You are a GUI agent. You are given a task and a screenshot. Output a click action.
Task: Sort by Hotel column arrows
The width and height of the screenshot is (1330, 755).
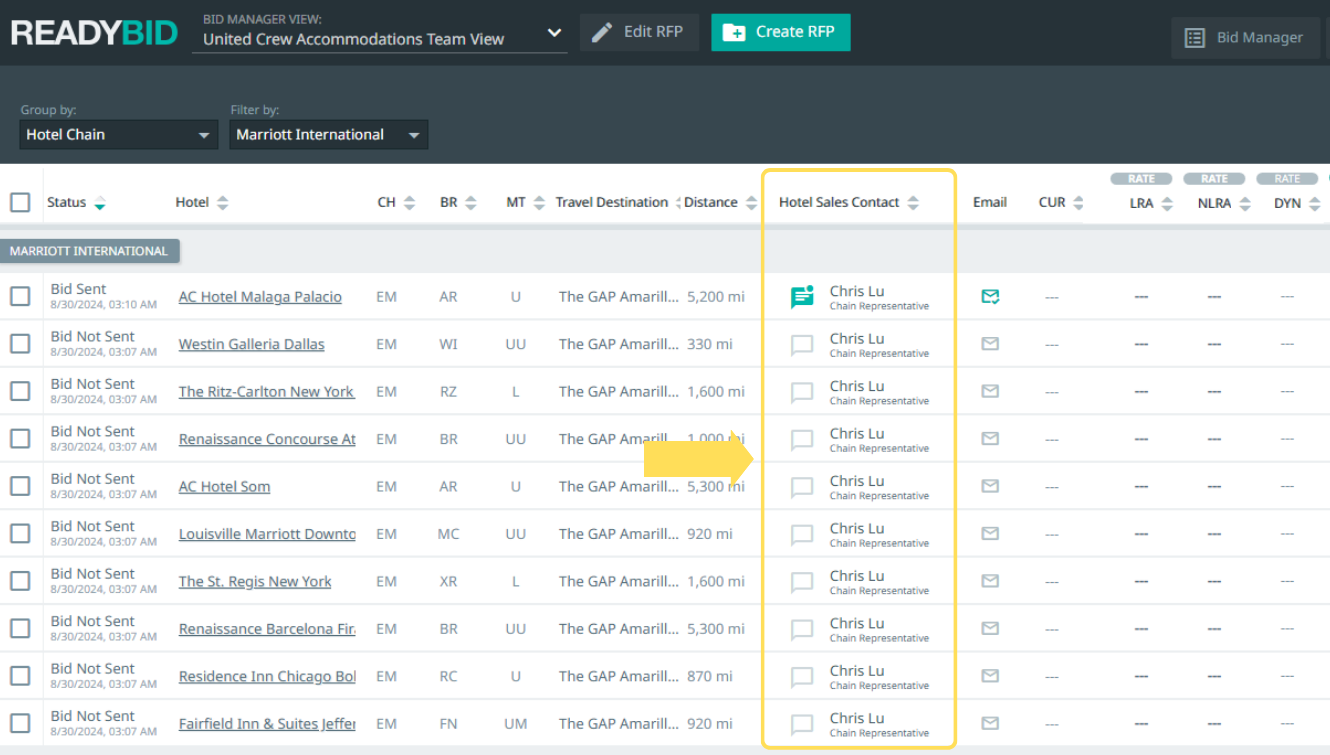222,203
